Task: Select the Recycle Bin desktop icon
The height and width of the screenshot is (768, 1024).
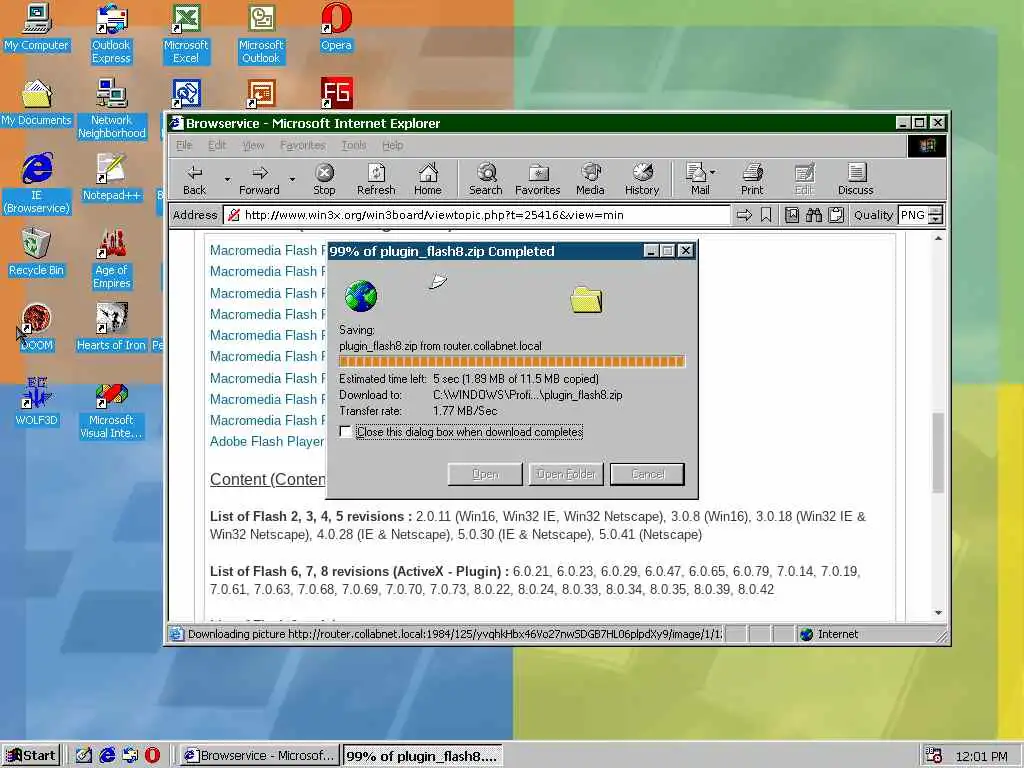Action: [x=37, y=253]
